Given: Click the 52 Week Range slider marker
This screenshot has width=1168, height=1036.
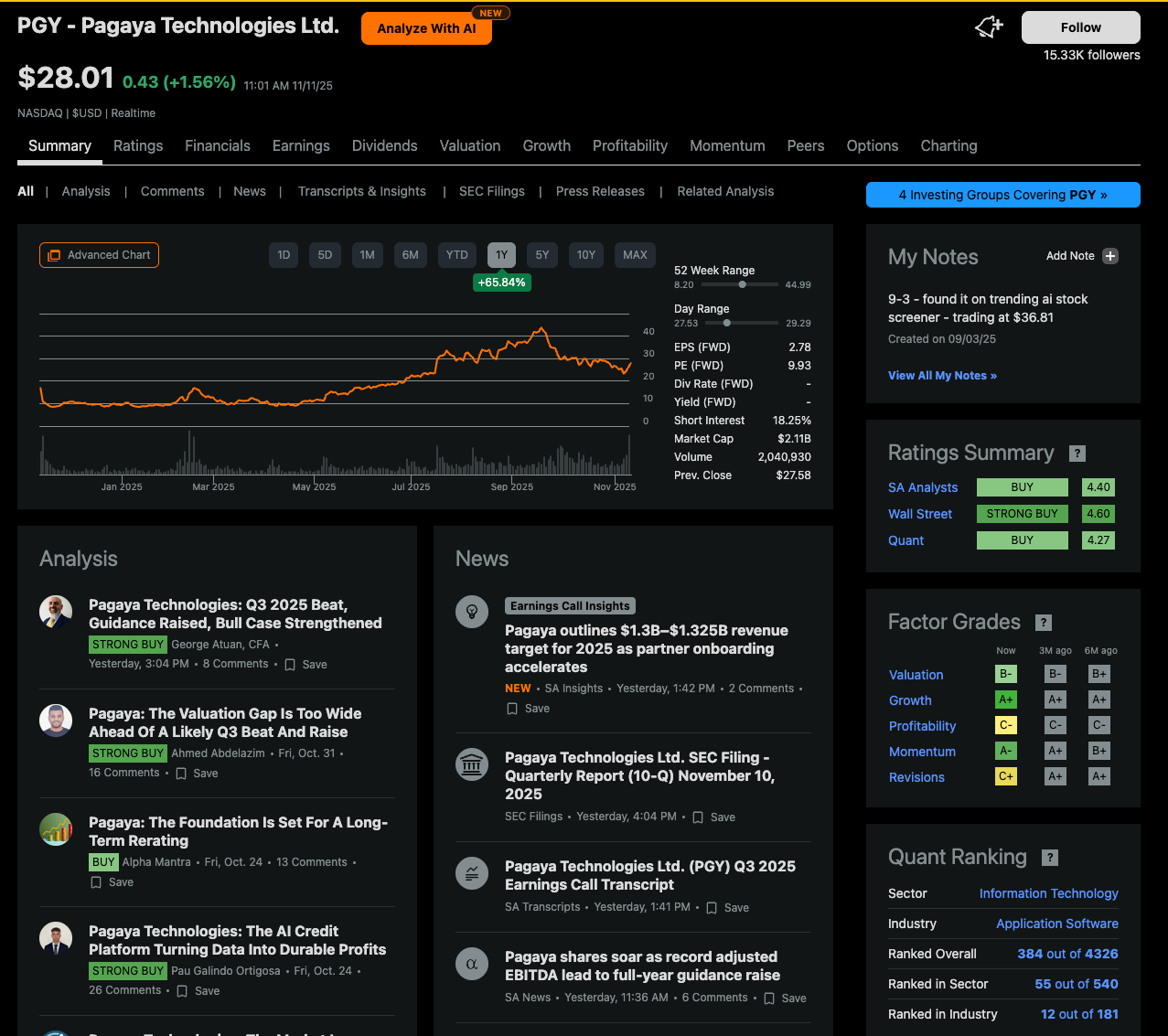Looking at the screenshot, I should coord(743,284).
